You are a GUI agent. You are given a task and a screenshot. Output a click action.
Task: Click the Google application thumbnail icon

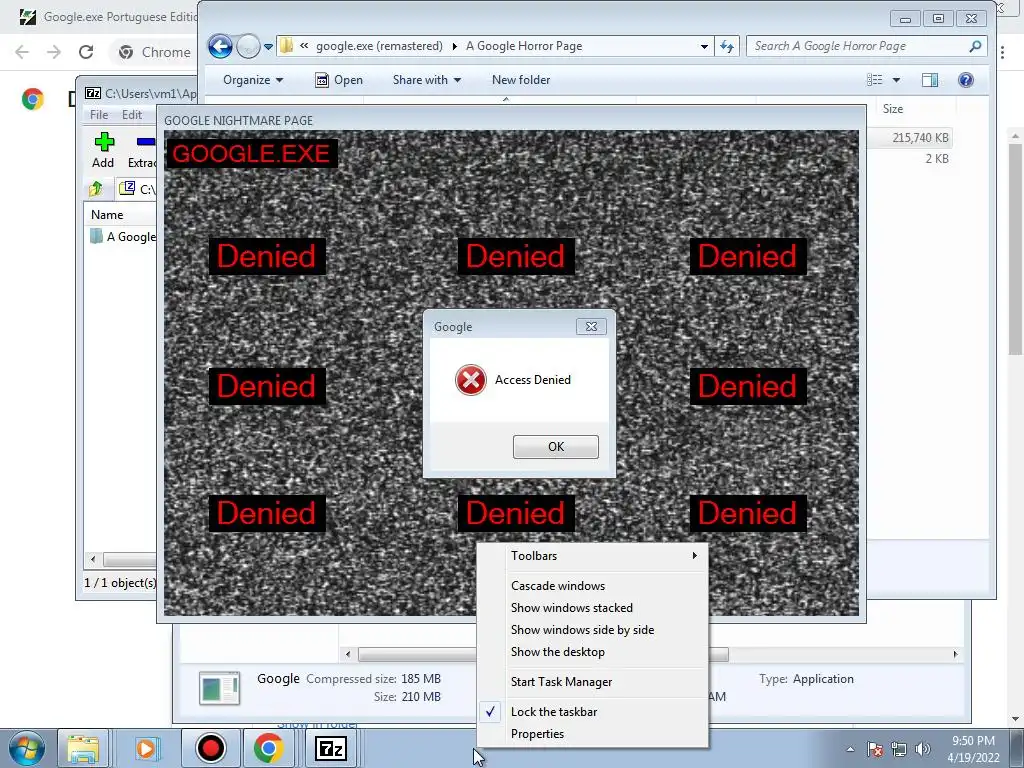[219, 688]
